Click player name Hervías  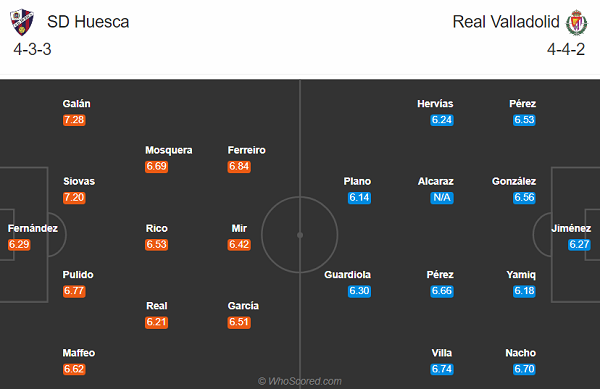tap(435, 104)
